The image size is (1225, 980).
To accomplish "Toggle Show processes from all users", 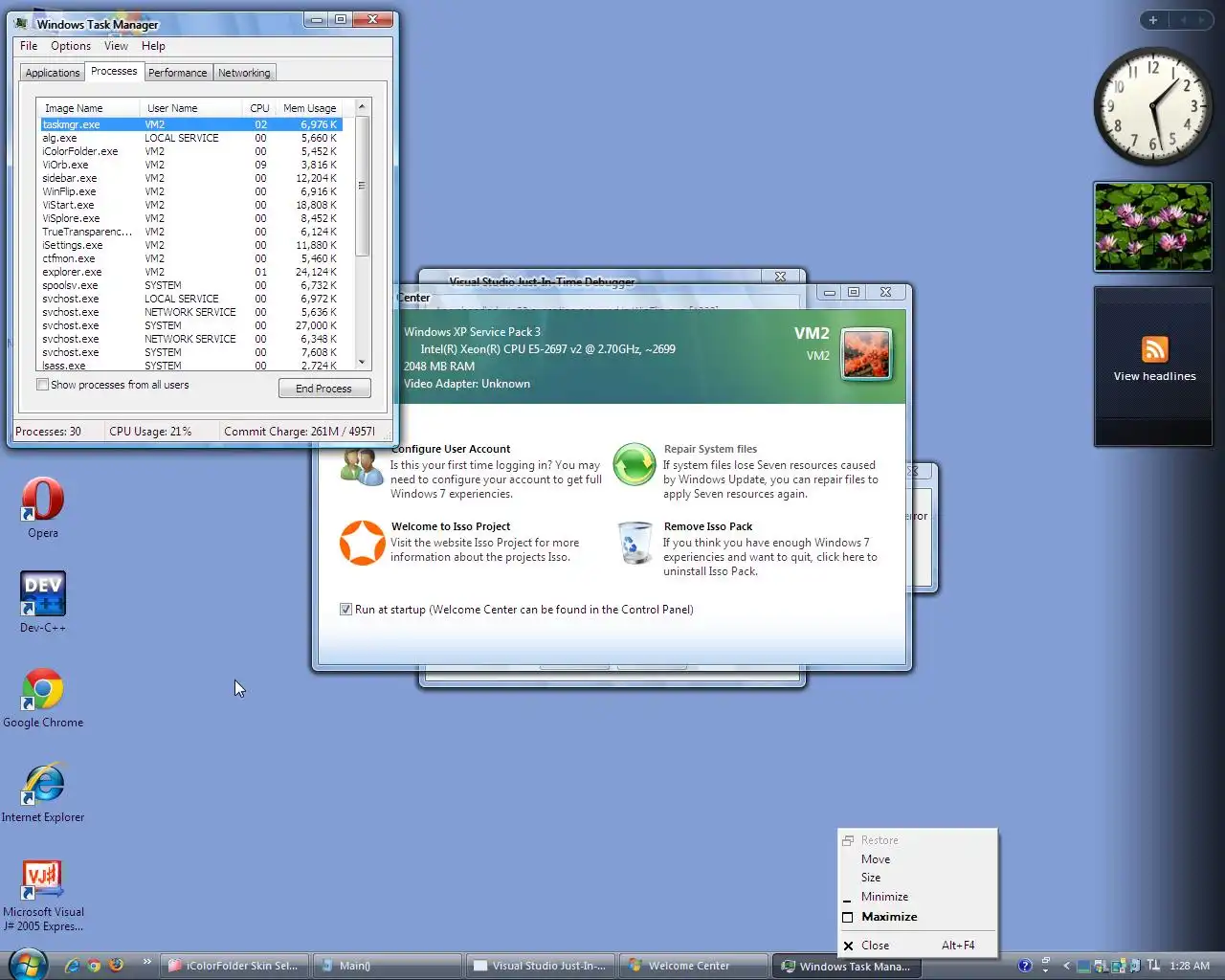I will (x=42, y=385).
